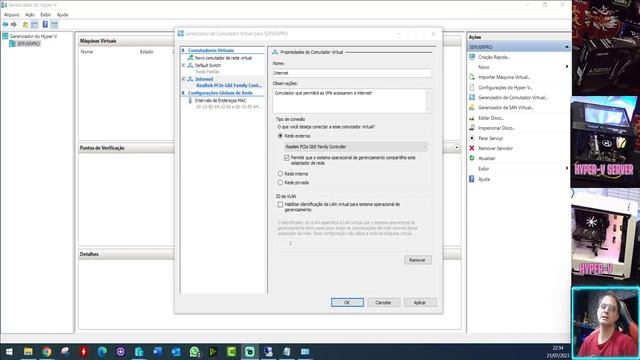Open the Arquivo menu
Viewport: 640px width, 360px height.
coord(11,15)
